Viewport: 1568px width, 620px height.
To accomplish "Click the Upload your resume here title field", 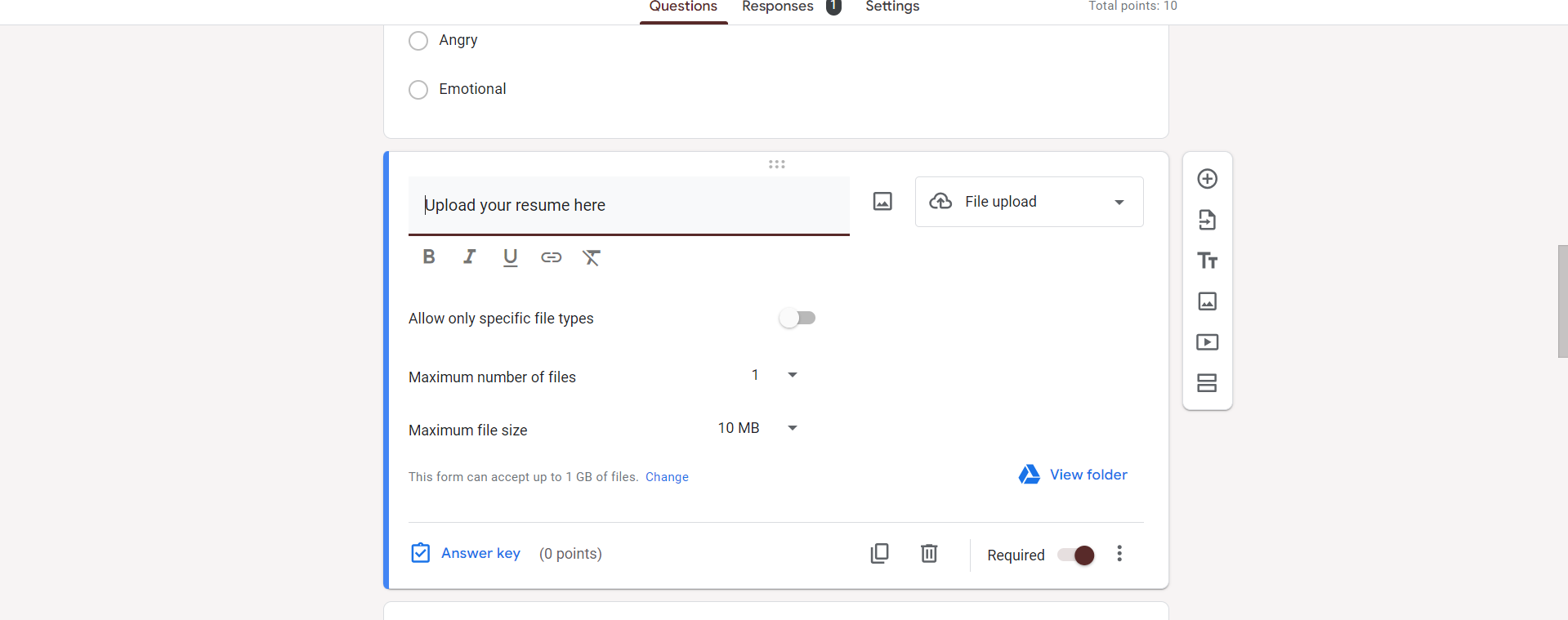I will click(628, 205).
